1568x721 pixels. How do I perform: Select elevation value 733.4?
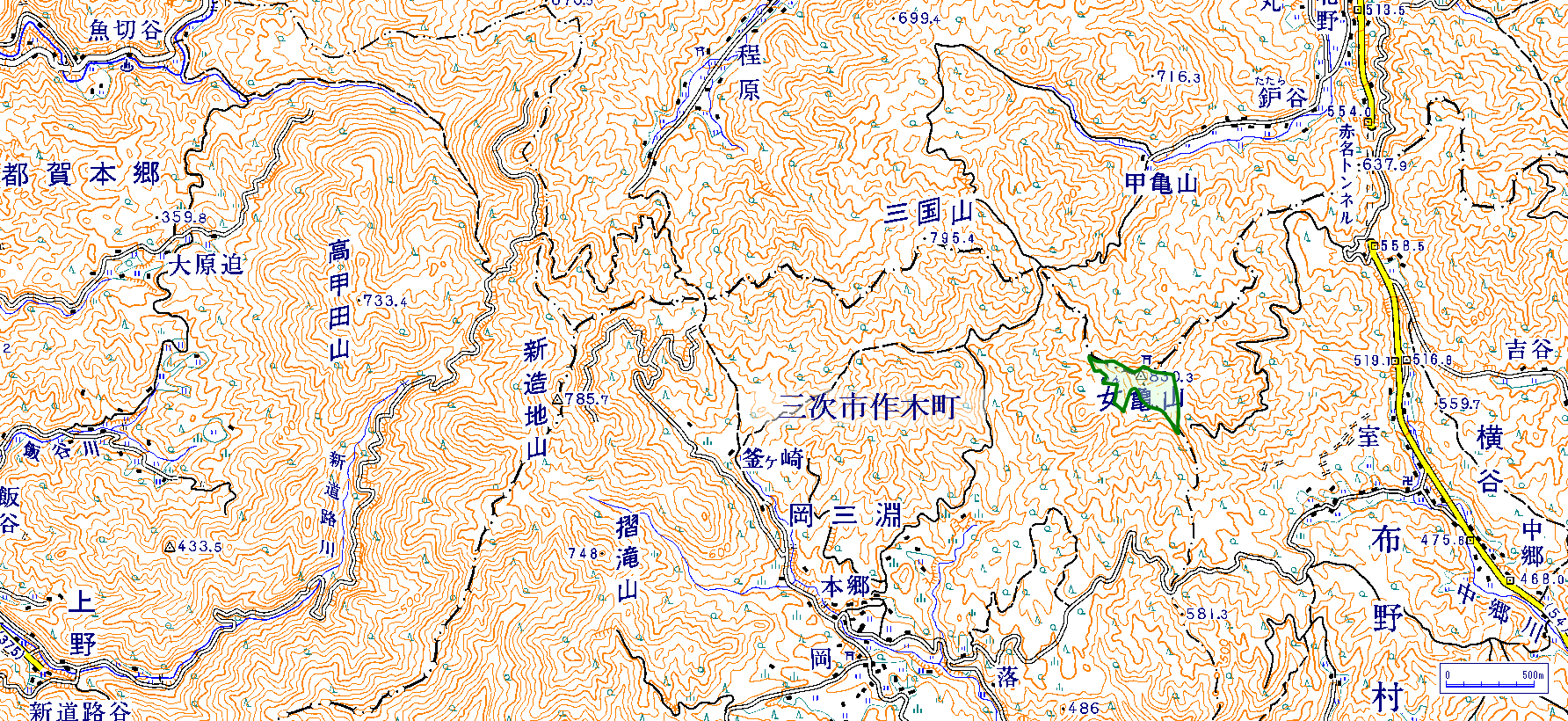384,301
